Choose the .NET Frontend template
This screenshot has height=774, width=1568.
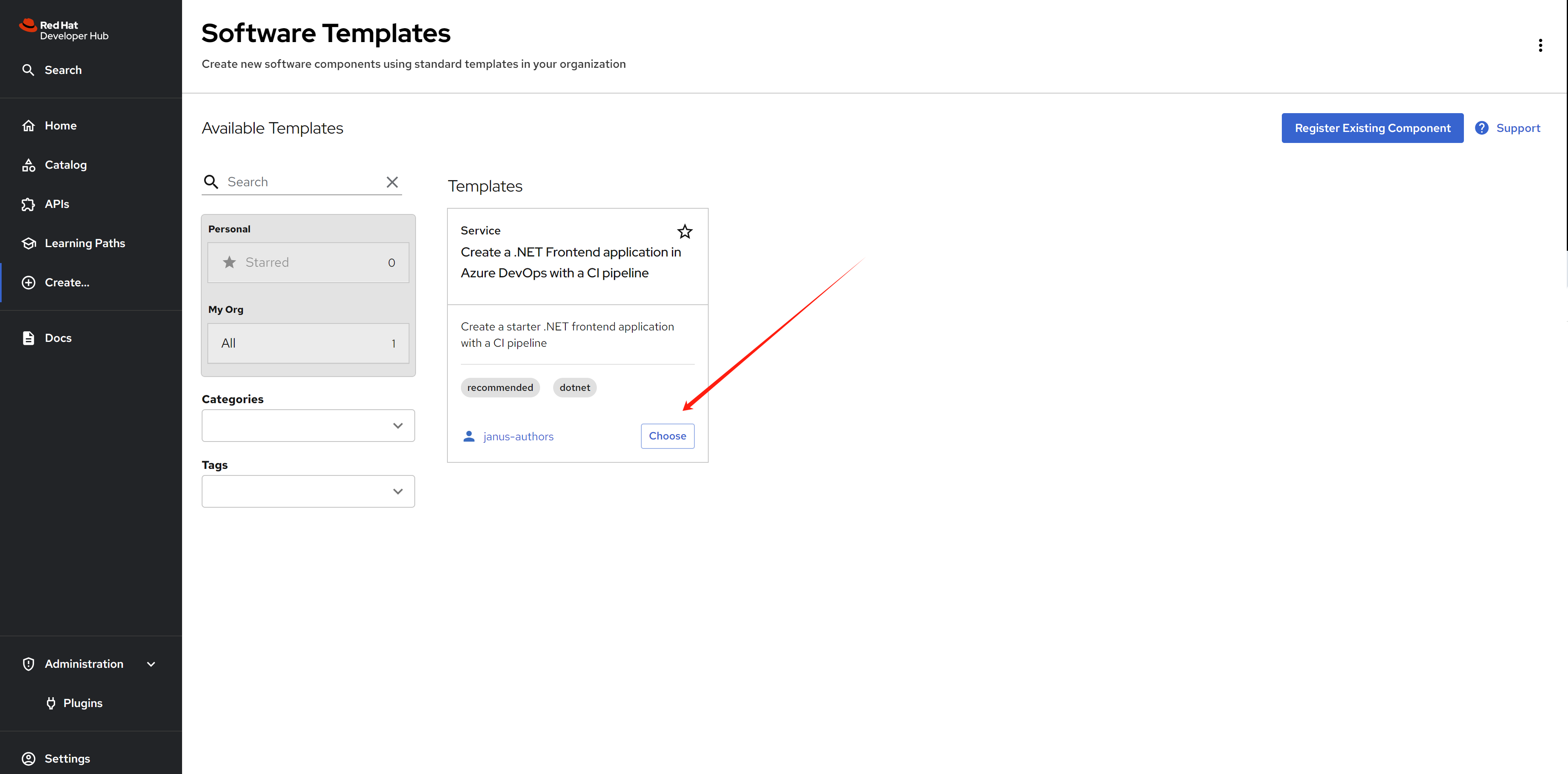tap(667, 436)
